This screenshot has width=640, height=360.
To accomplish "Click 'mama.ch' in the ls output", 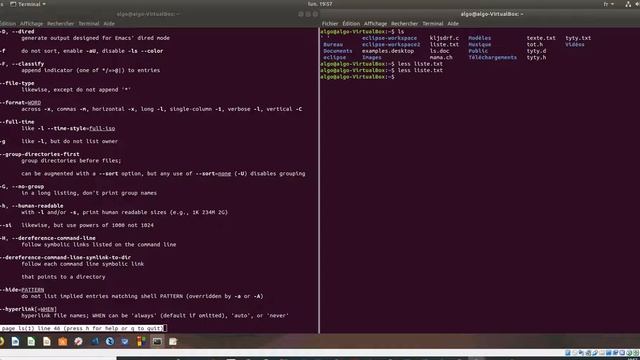I will point(441,58).
